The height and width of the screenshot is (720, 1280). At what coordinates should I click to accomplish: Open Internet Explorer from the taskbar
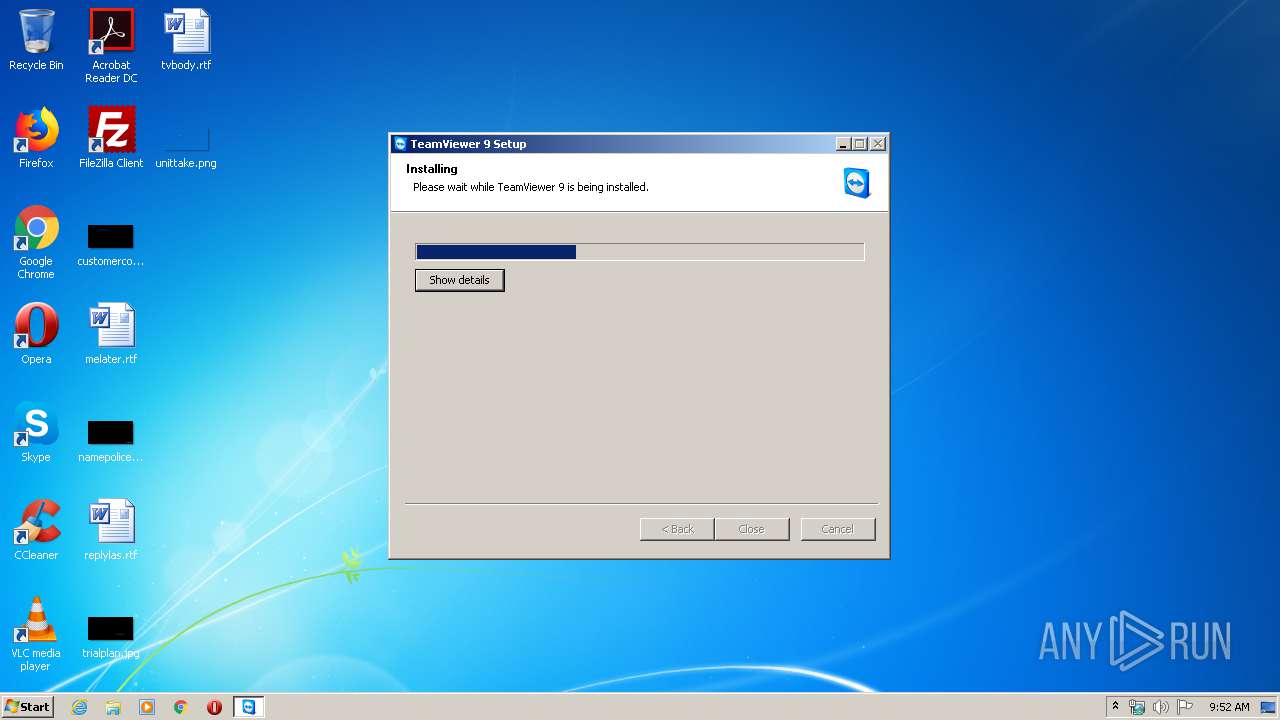[79, 707]
